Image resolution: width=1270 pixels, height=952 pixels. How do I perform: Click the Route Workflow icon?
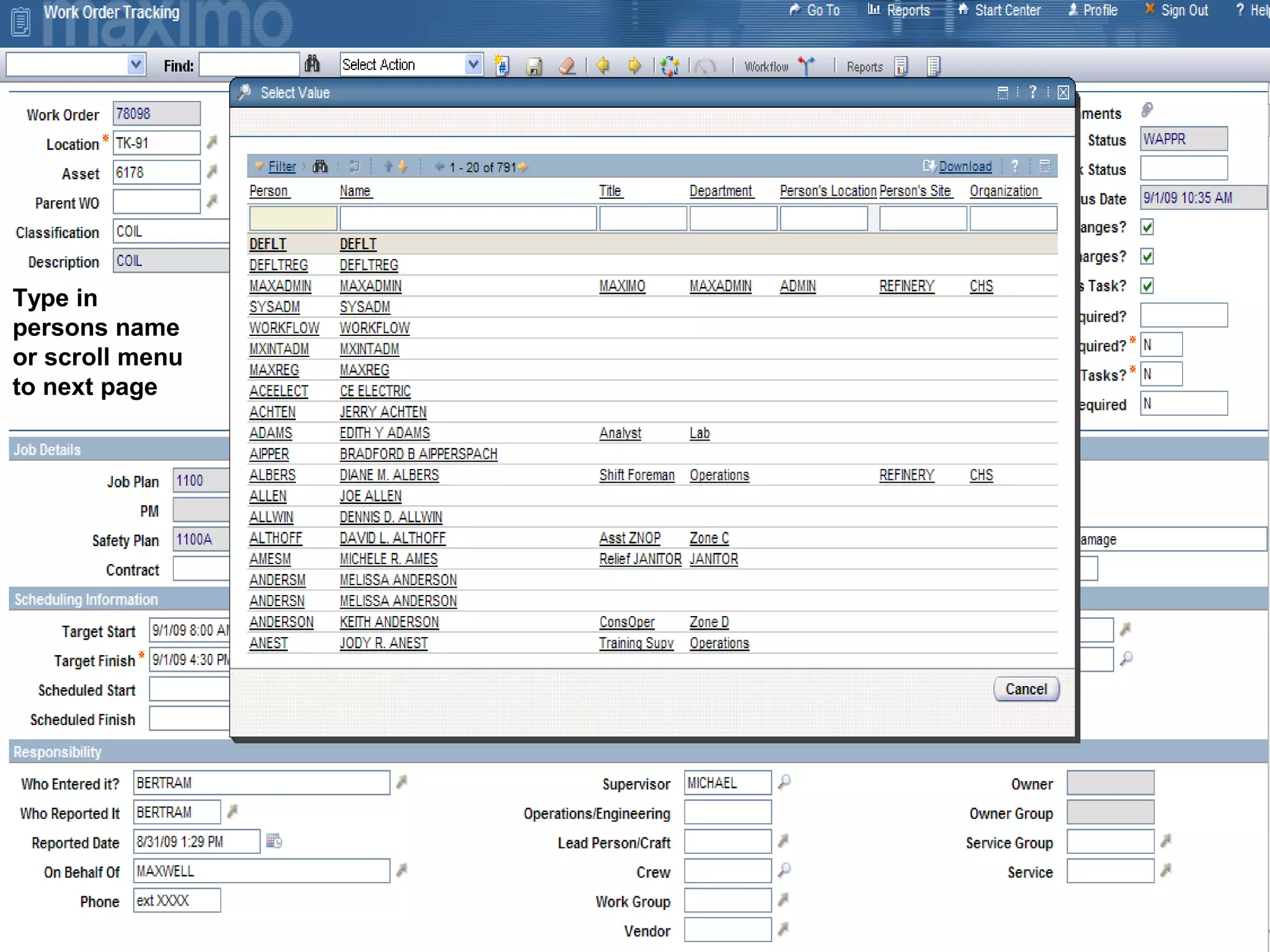(x=806, y=66)
